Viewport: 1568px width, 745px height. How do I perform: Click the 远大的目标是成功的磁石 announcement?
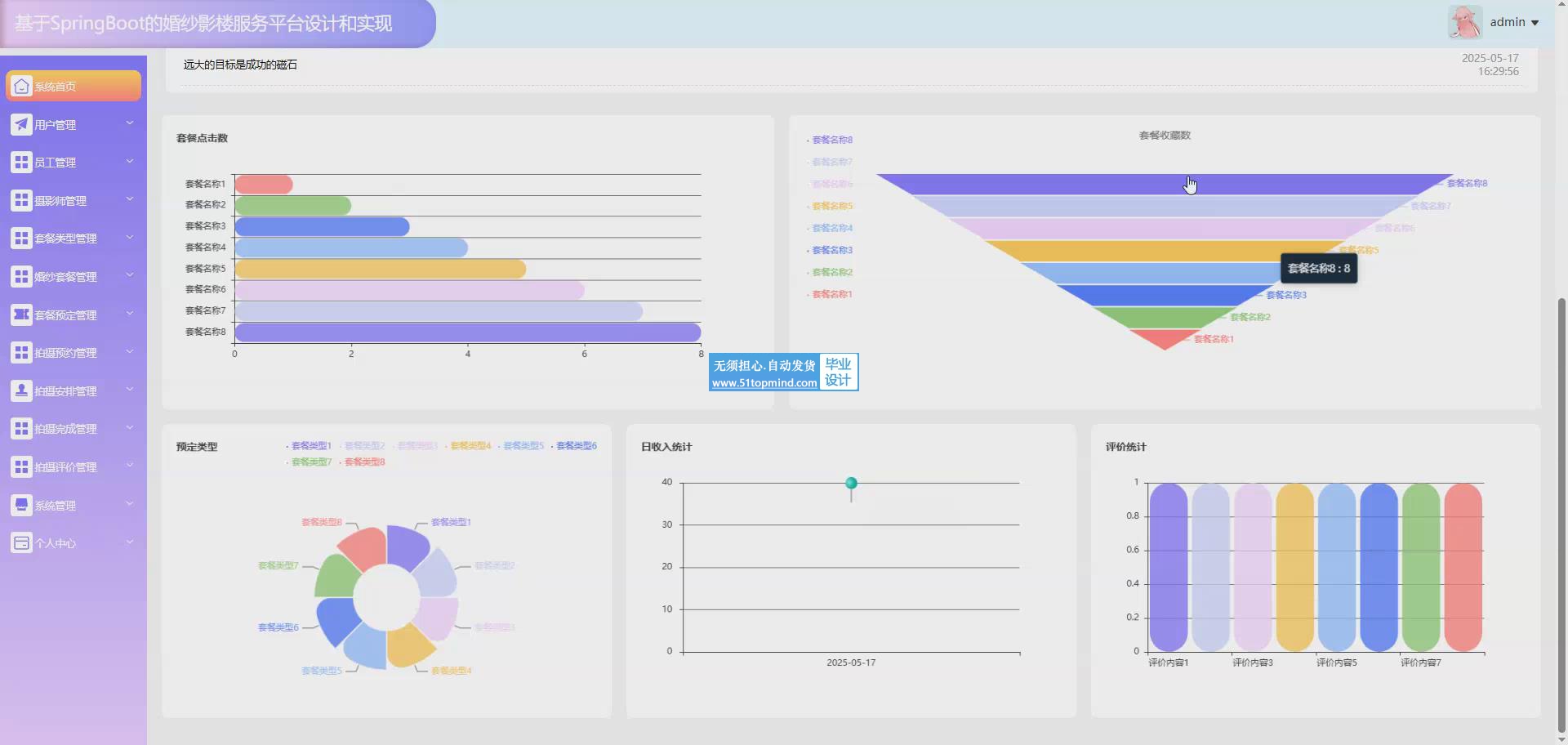pos(240,65)
